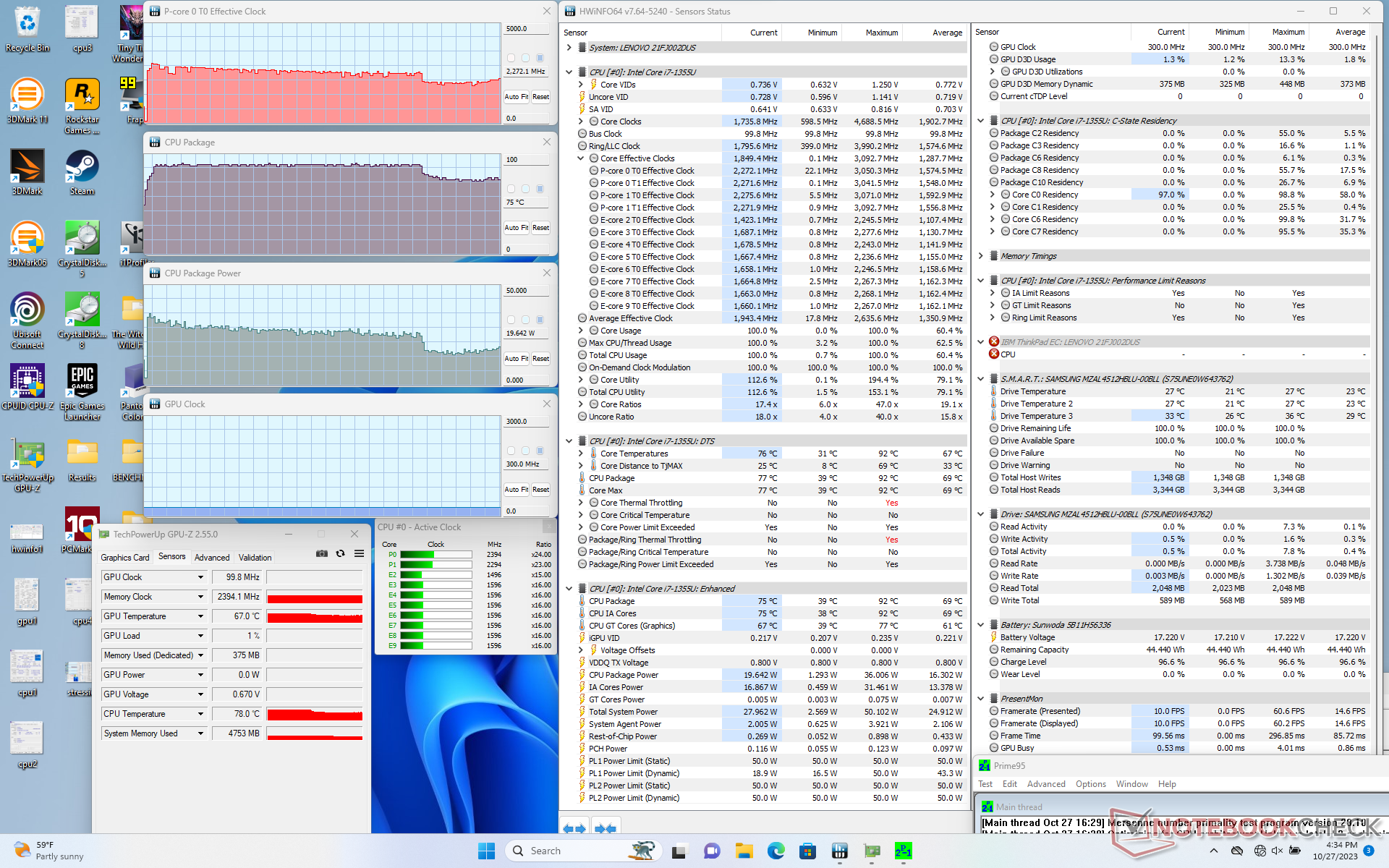Open the Windows Start button
Screen dimensions: 1389x868
click(x=486, y=851)
